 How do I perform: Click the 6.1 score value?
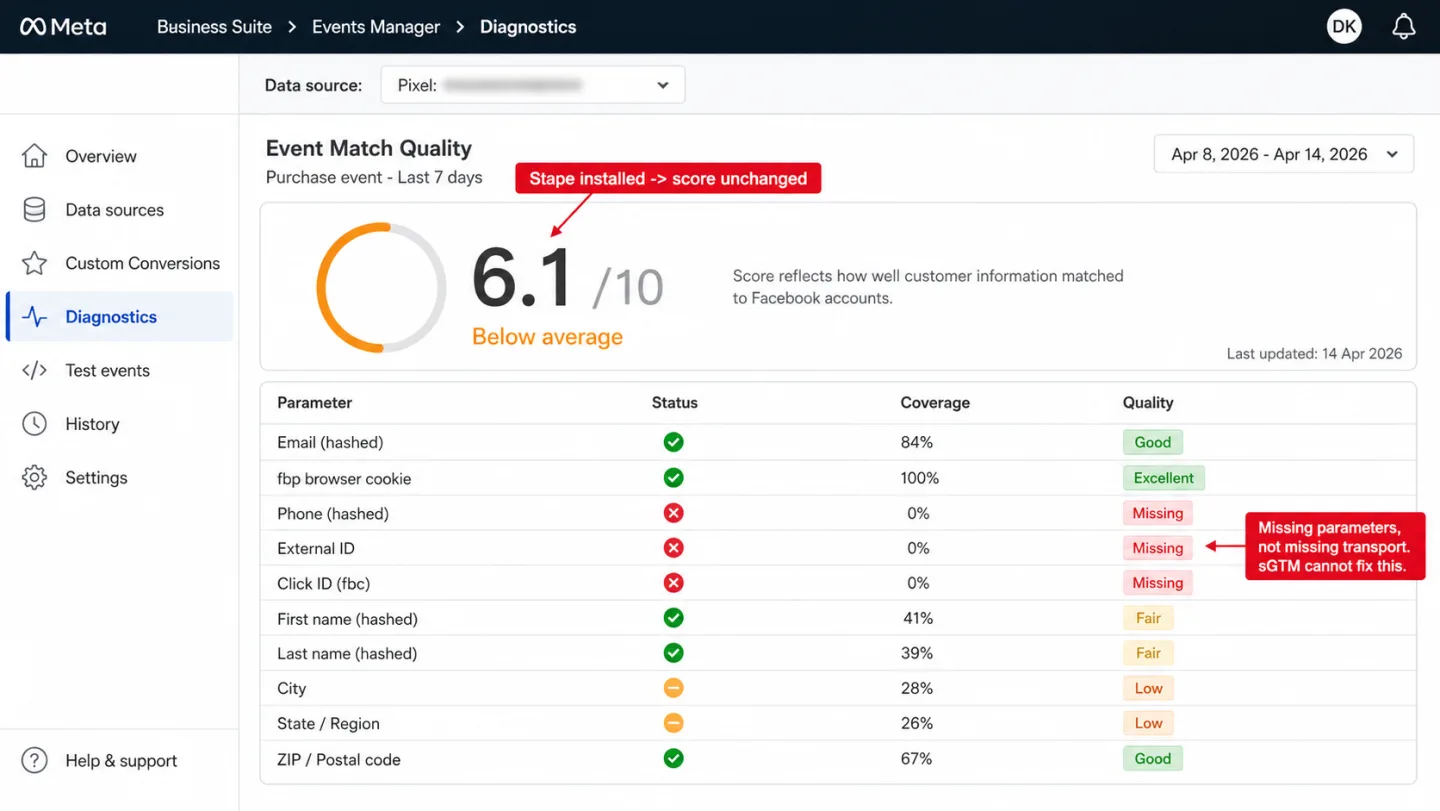(x=523, y=278)
